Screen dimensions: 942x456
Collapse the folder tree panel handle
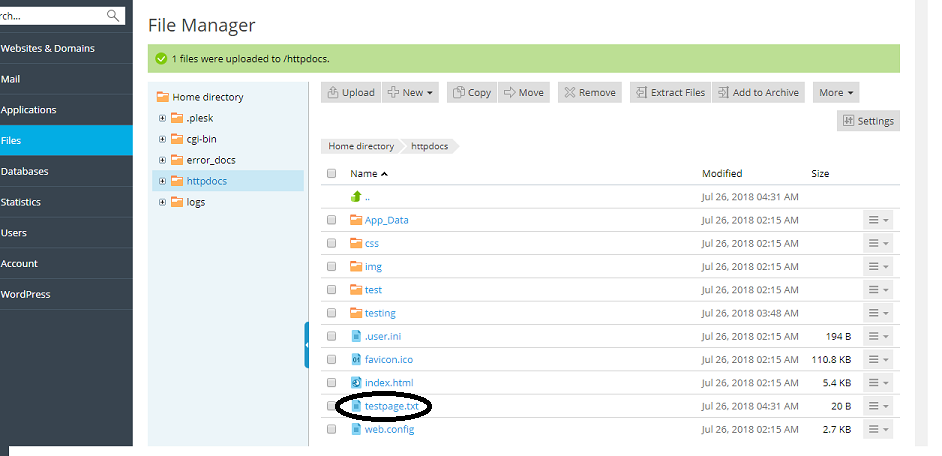(x=306, y=344)
